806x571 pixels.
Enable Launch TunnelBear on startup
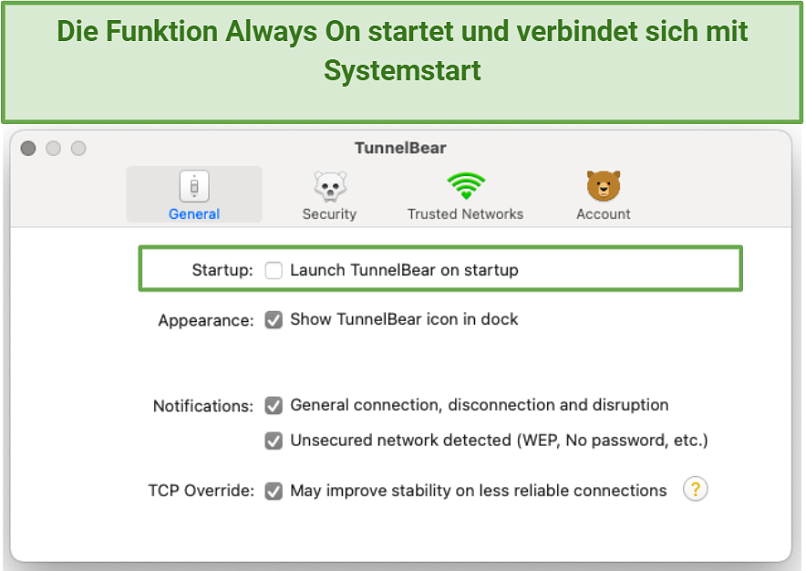coord(273,270)
